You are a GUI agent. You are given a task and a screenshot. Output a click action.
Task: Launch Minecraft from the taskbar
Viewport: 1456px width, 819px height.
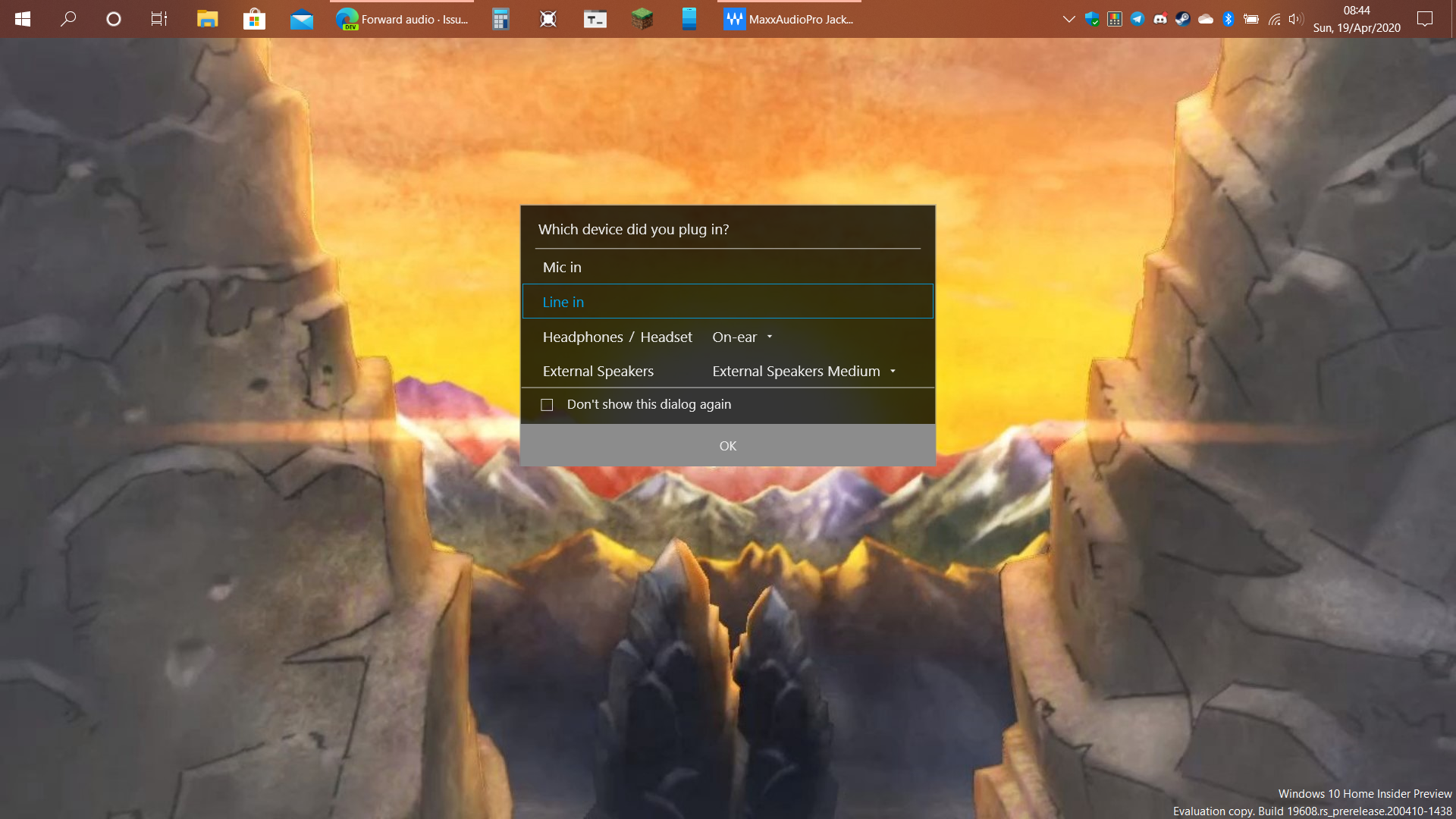tap(642, 19)
